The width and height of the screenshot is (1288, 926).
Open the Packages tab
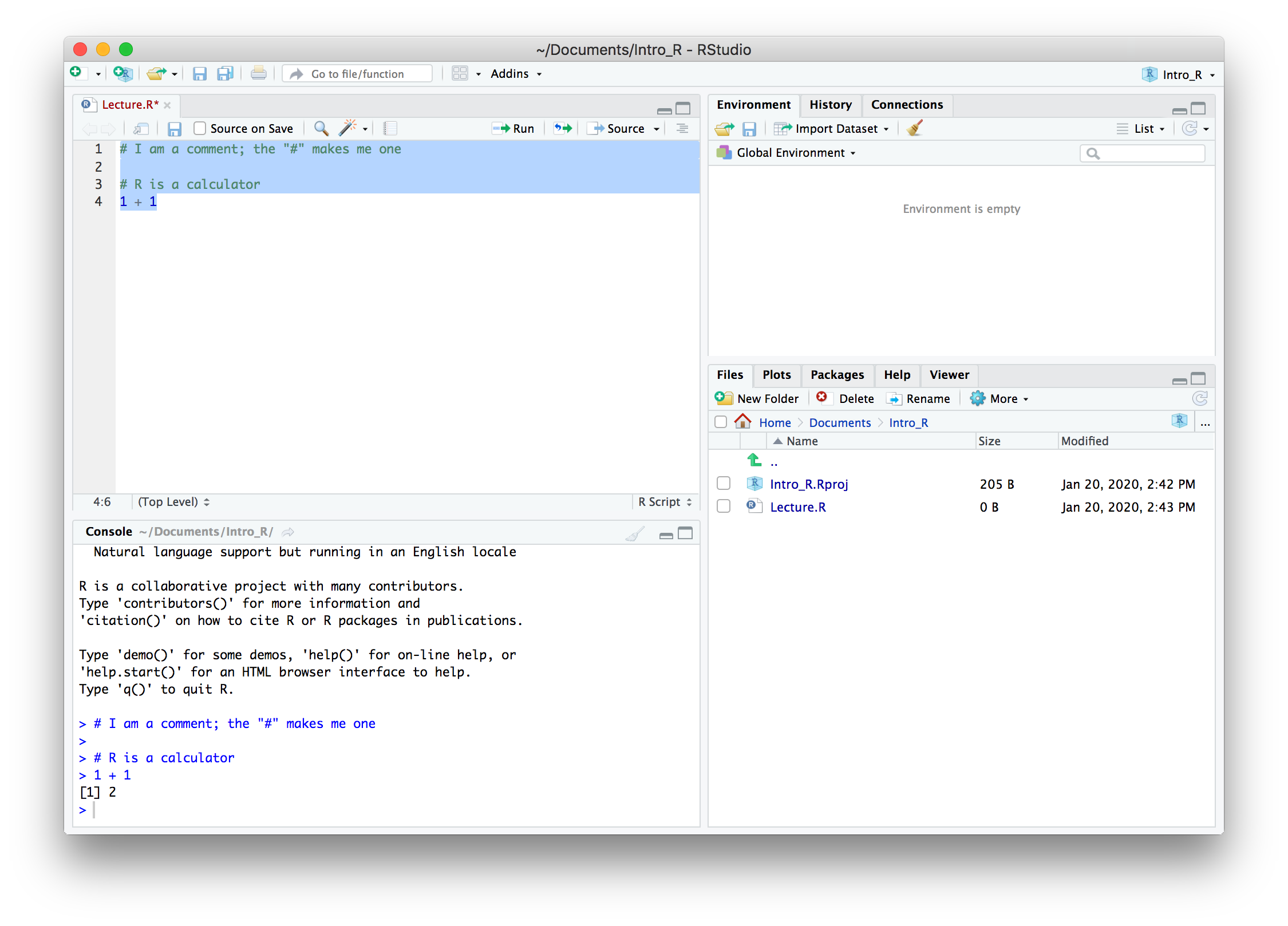click(837, 375)
